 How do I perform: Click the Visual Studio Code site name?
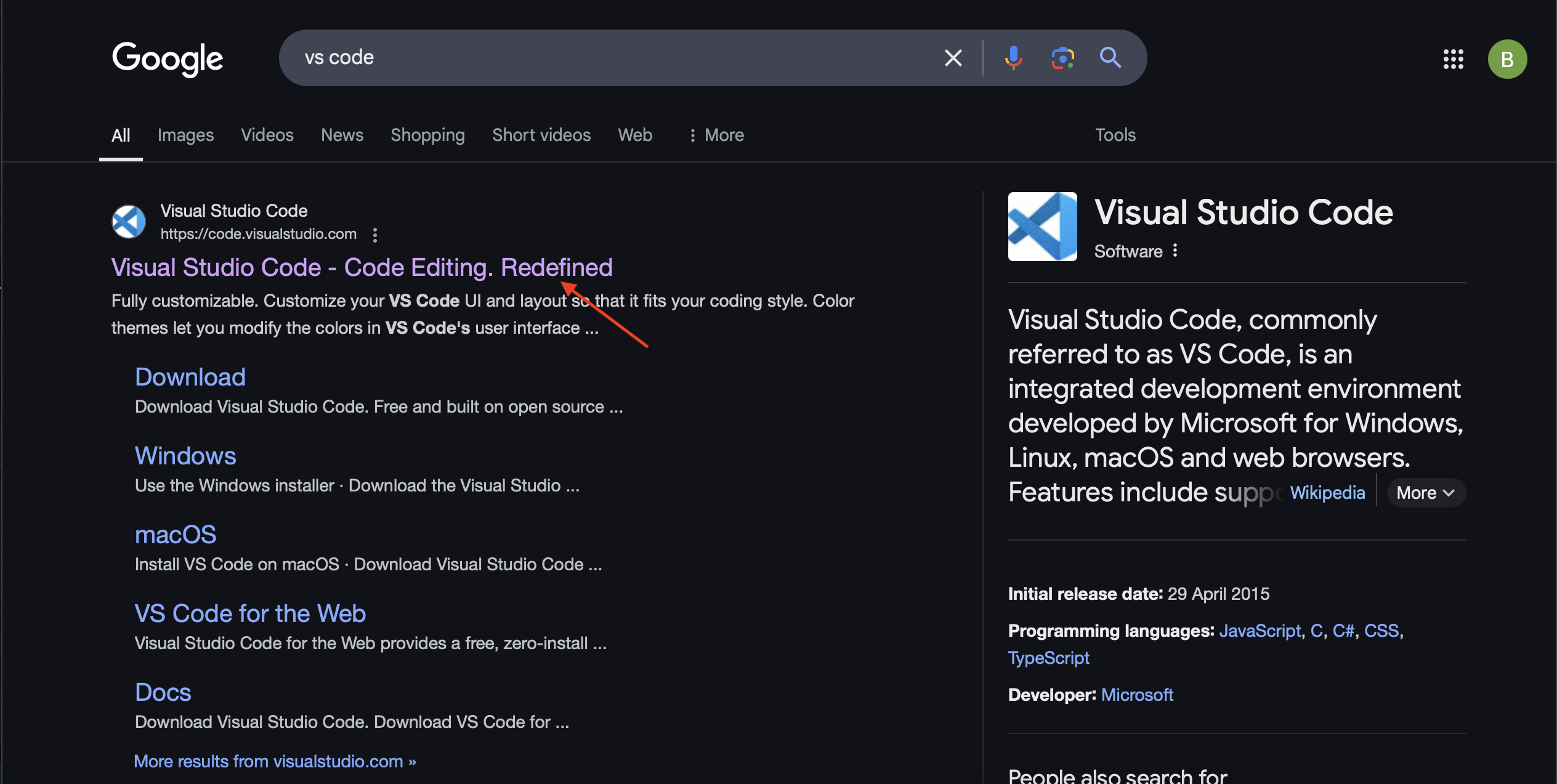(234, 211)
